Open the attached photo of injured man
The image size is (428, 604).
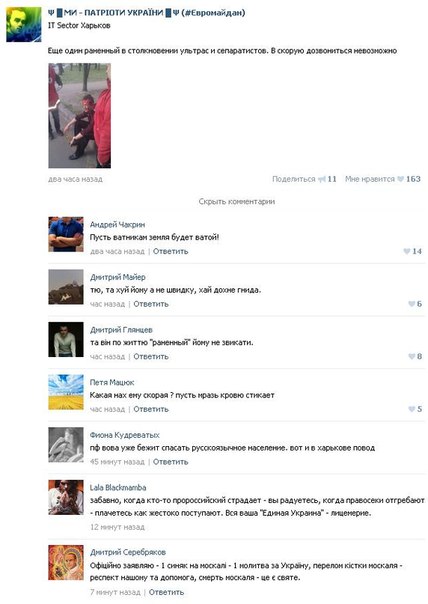click(x=79, y=116)
